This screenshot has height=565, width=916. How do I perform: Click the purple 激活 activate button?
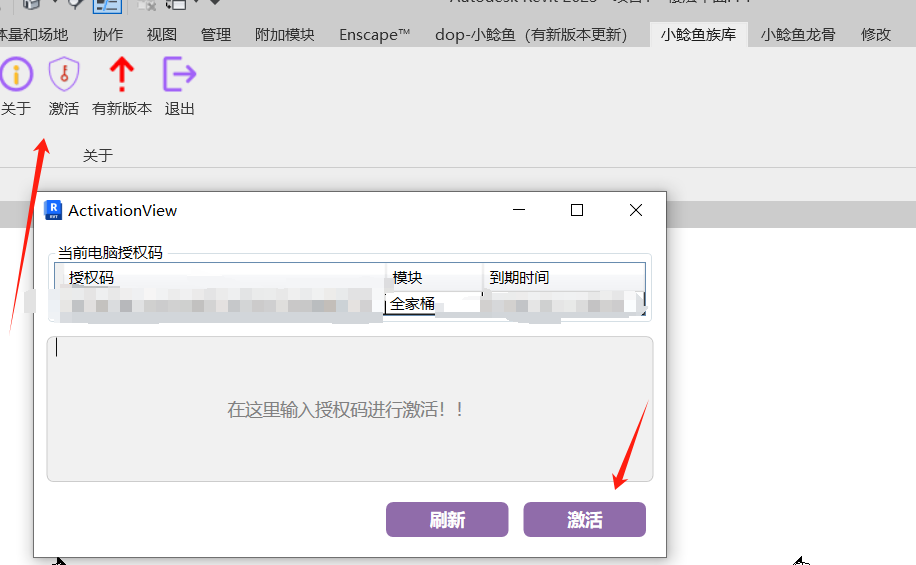[584, 520]
